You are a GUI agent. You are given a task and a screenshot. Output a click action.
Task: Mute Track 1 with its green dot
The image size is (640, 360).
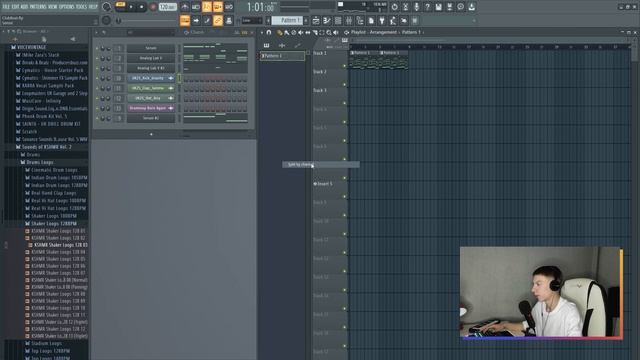344,66
